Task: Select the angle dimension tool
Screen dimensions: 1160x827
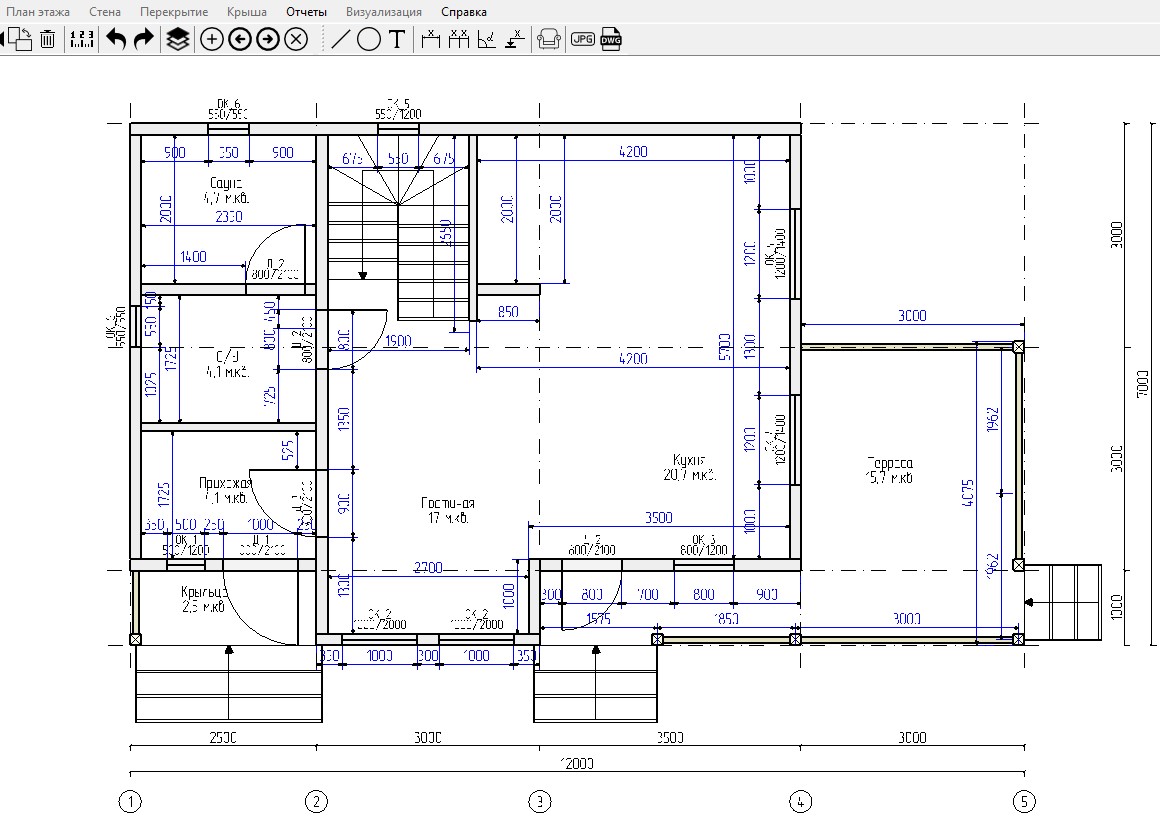Action: (486, 39)
